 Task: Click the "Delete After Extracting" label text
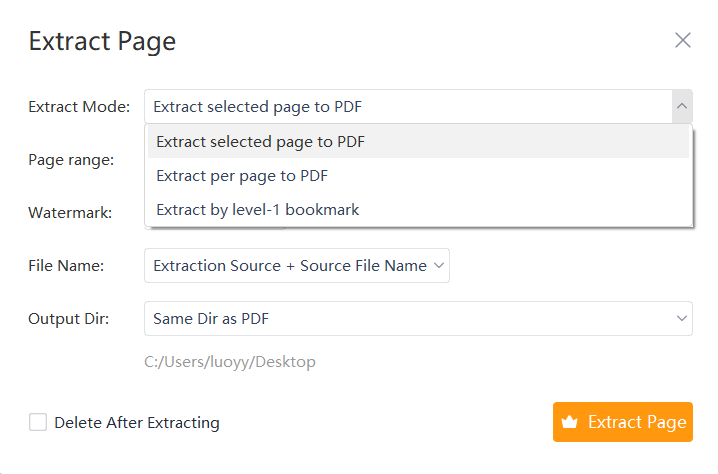tap(137, 423)
